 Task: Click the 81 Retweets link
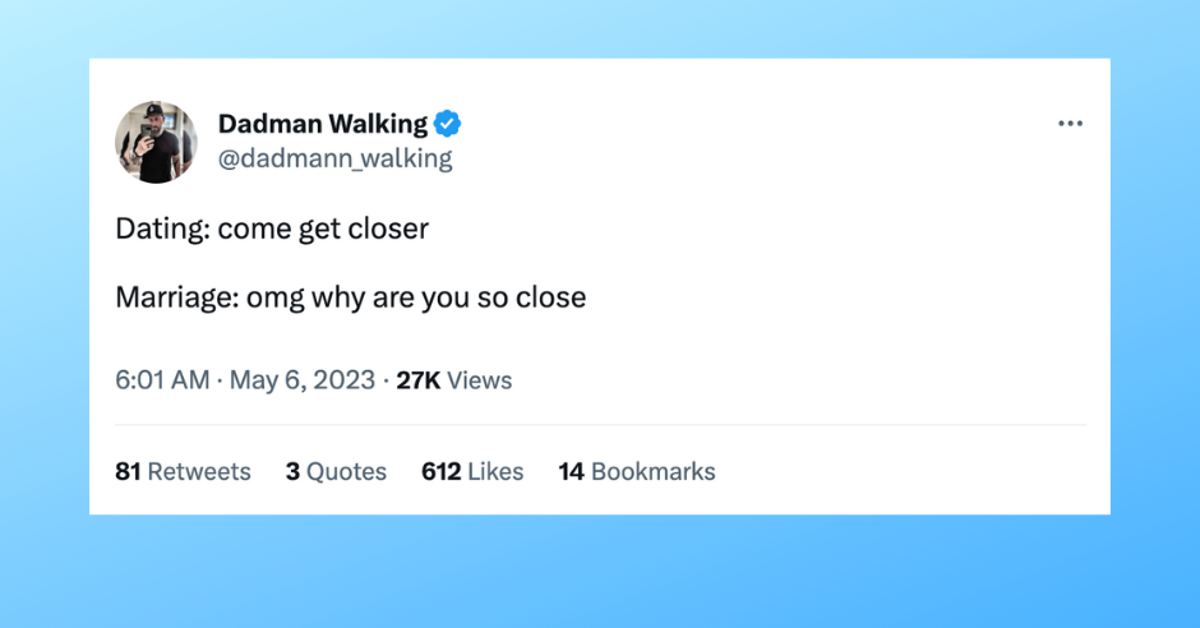pyautogui.click(x=182, y=471)
